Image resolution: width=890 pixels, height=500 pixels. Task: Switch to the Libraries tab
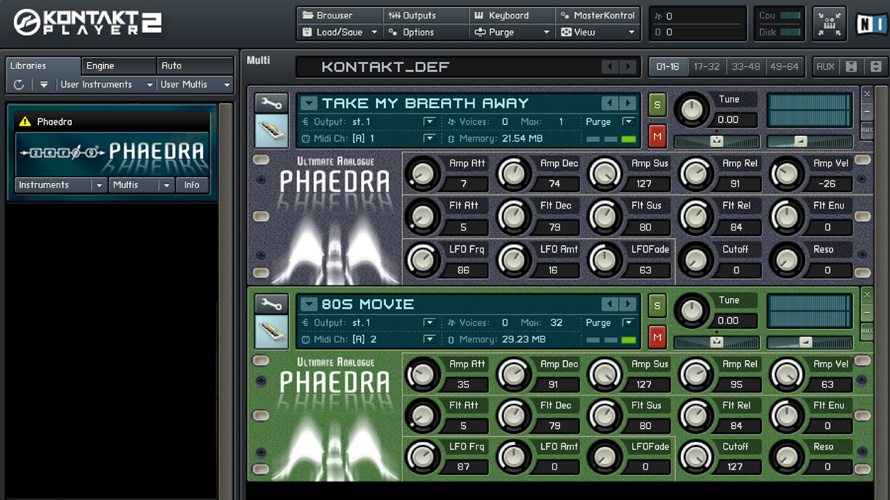click(43, 66)
